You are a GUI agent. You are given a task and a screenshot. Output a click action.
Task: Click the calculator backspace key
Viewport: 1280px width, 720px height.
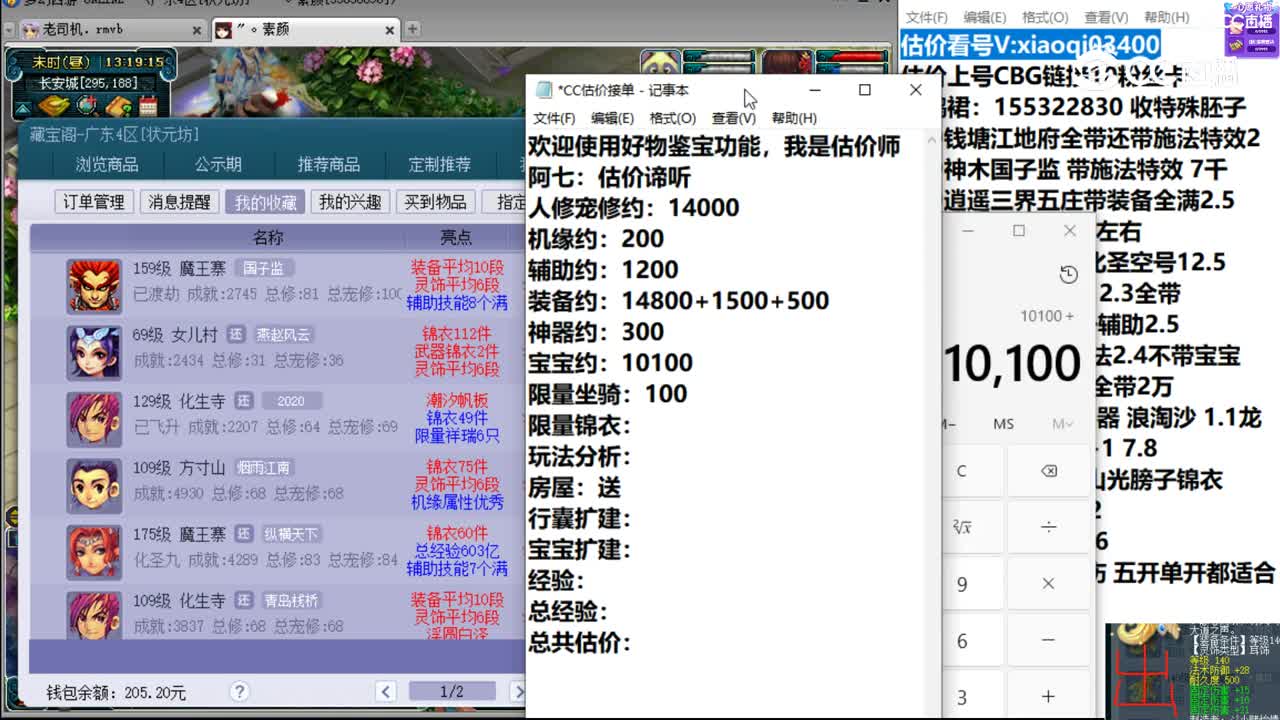(1048, 471)
